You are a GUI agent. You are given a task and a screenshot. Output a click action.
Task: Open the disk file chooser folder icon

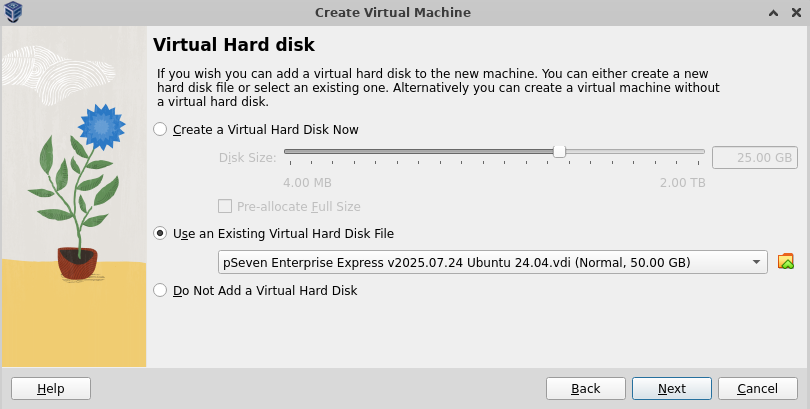pos(786,262)
